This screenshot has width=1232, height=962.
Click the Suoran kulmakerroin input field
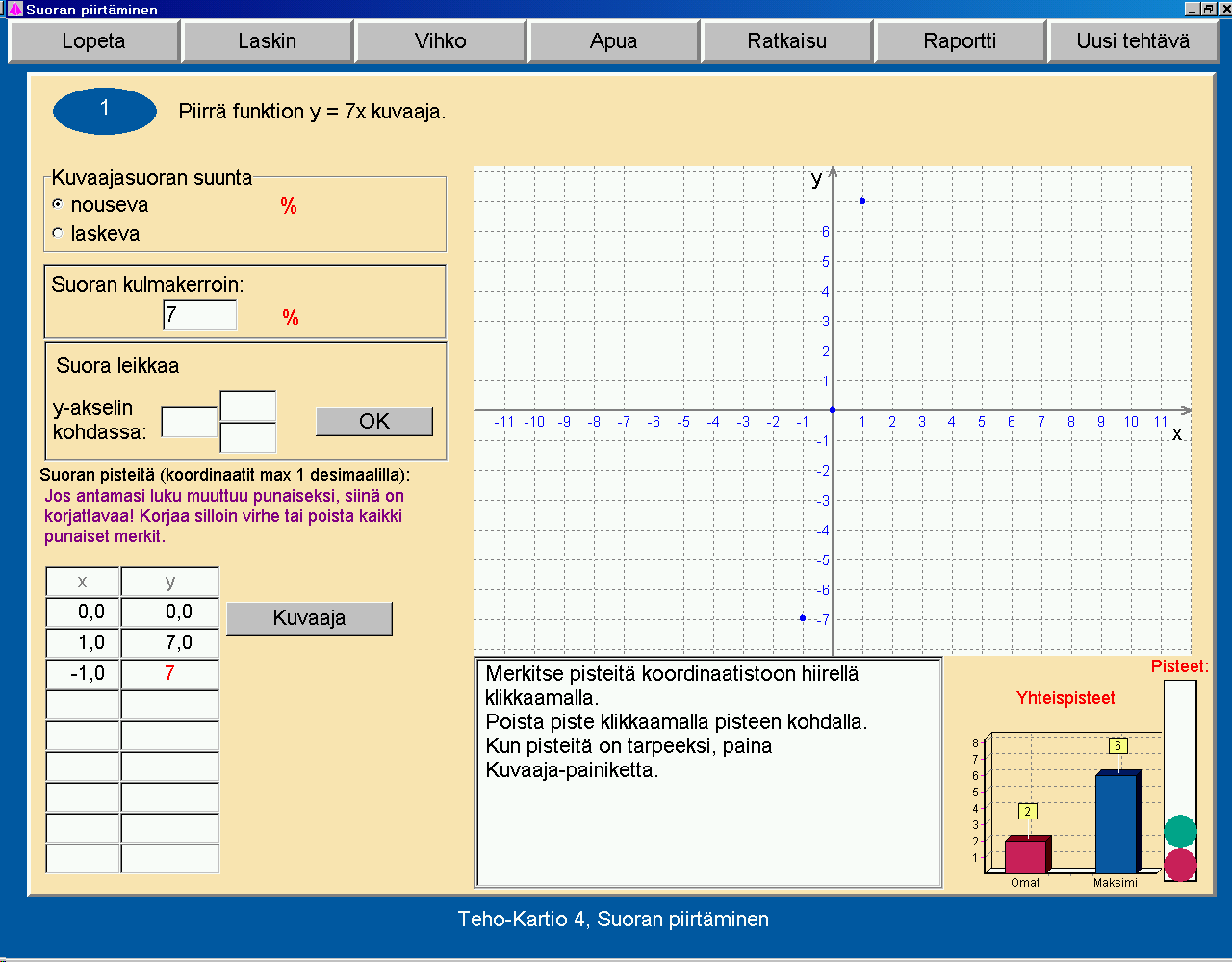click(200, 315)
